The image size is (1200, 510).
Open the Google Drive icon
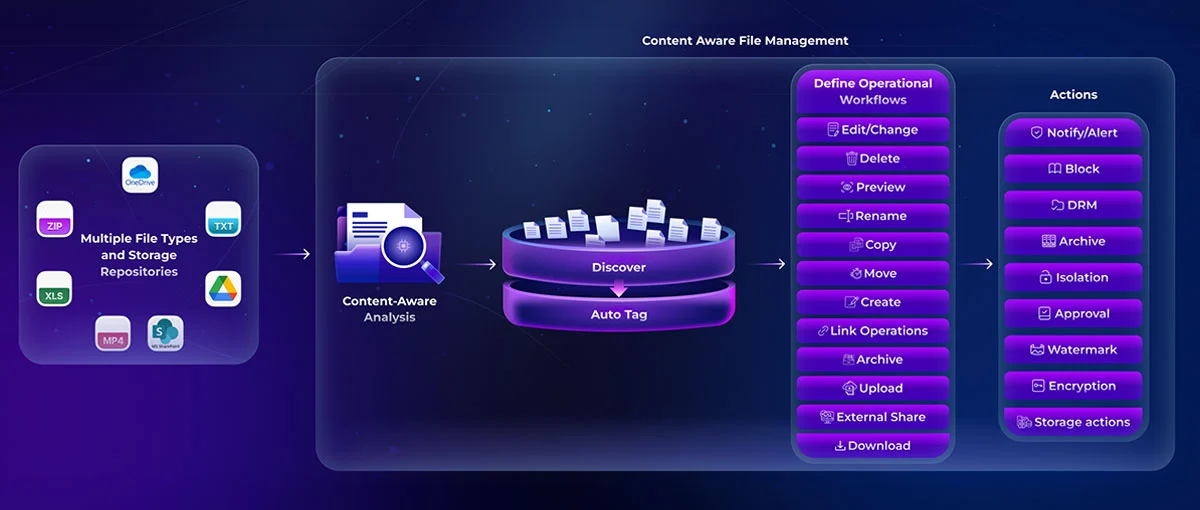[x=223, y=289]
